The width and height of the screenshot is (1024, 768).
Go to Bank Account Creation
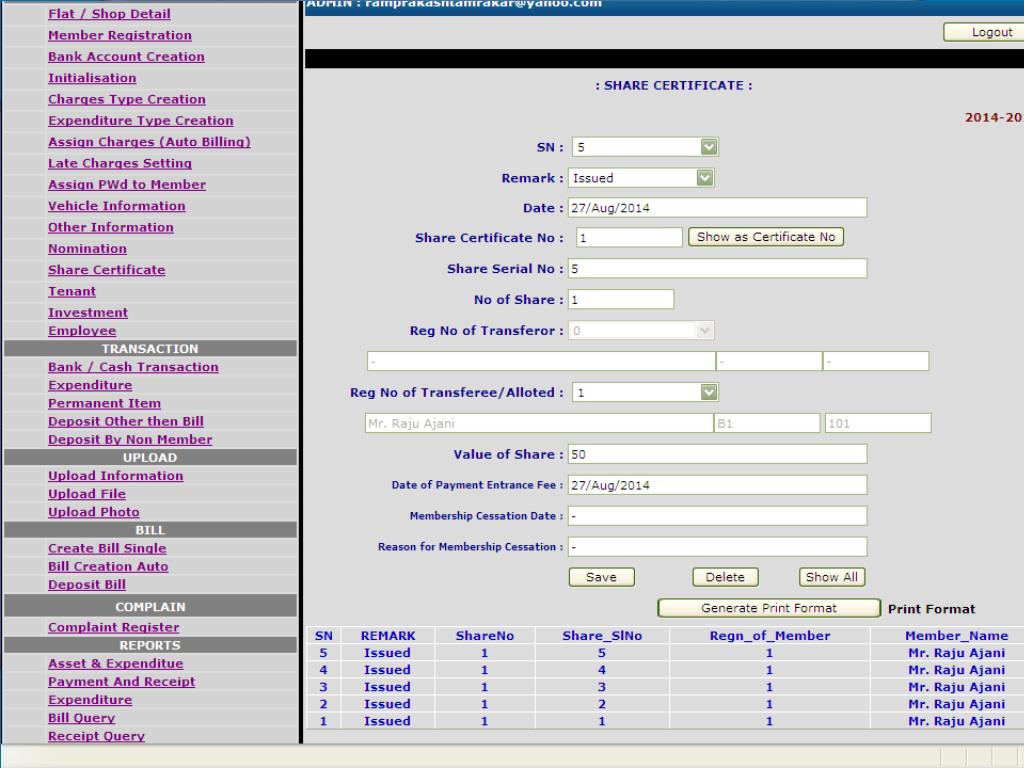126,57
